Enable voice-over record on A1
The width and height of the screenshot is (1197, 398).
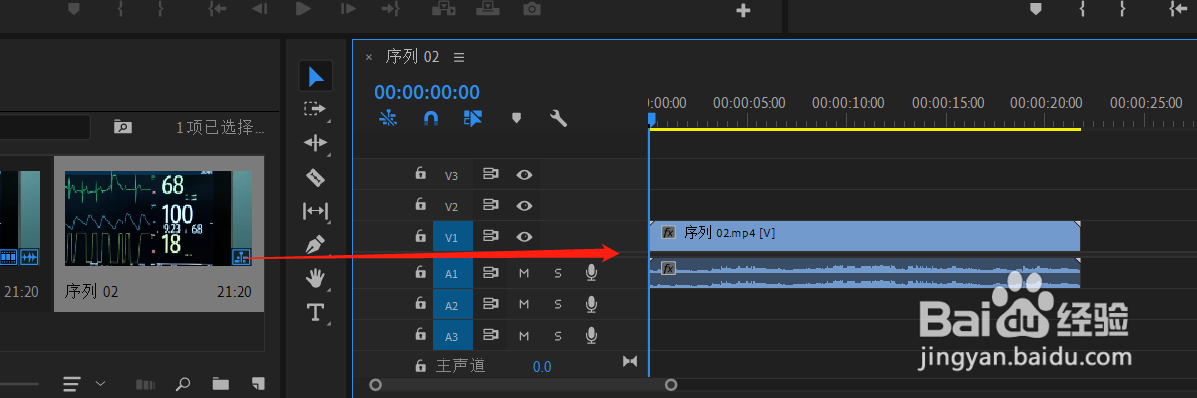point(591,273)
